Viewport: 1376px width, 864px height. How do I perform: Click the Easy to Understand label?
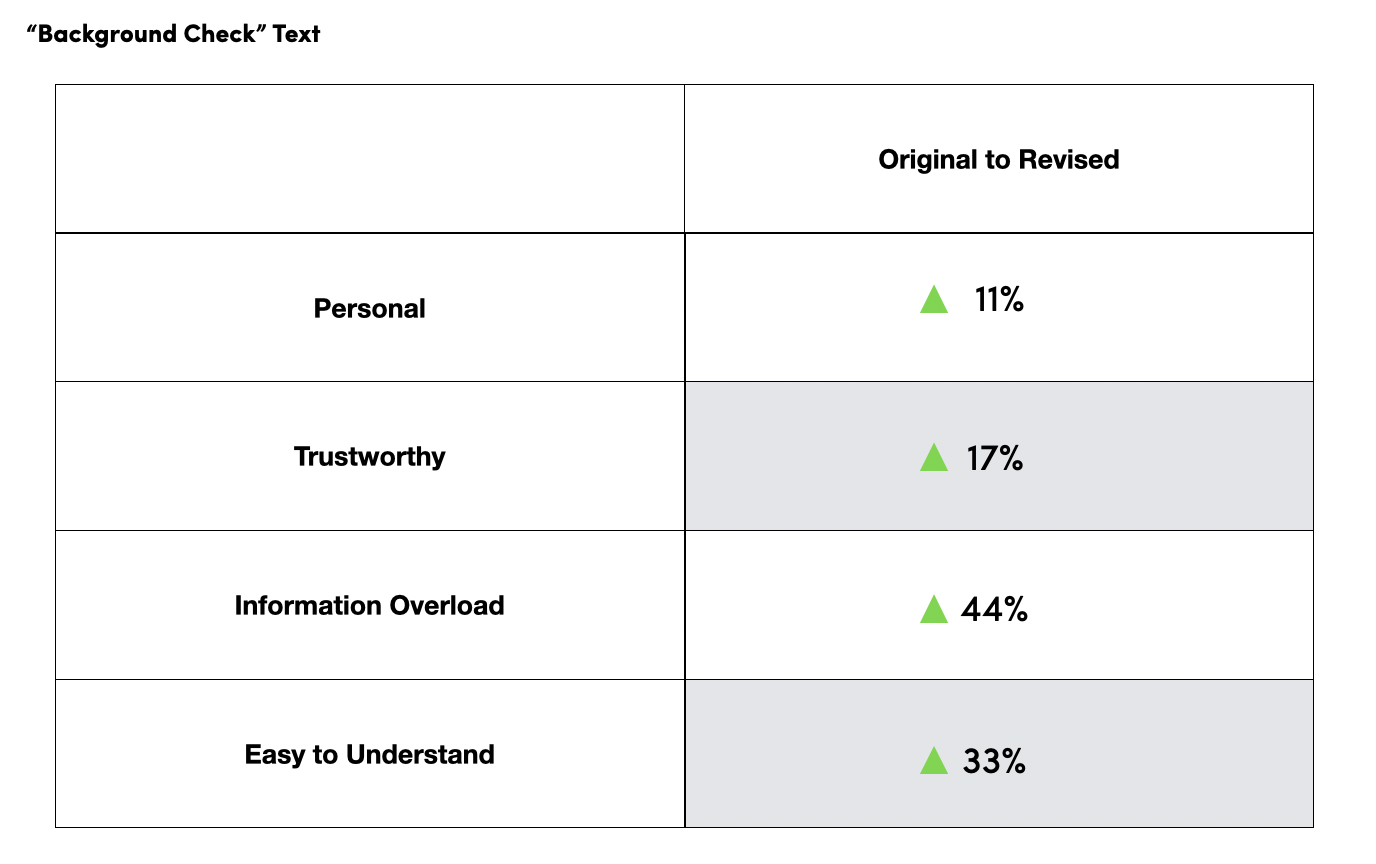[370, 754]
